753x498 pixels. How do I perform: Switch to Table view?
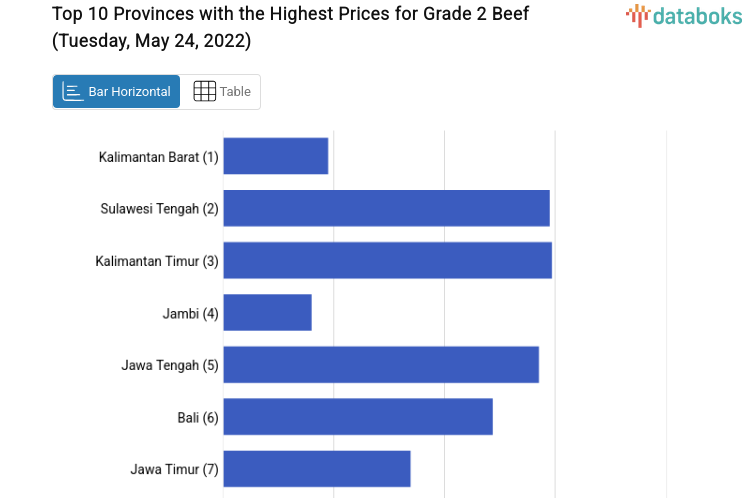(222, 92)
